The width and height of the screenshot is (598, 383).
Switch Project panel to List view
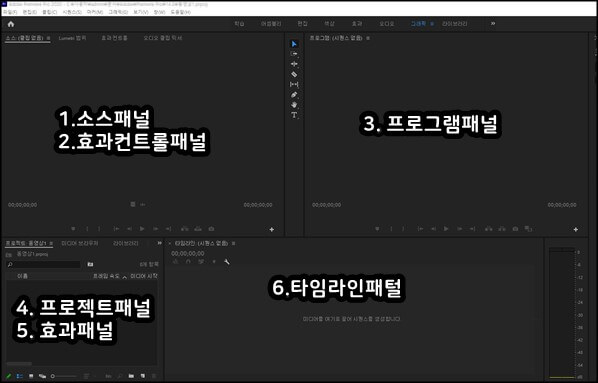click(19, 376)
